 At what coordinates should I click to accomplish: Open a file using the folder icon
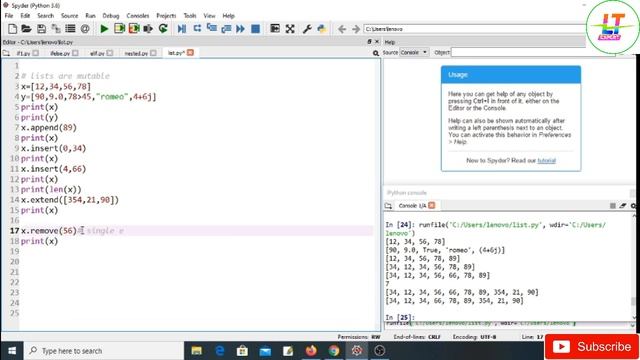pos(27,29)
